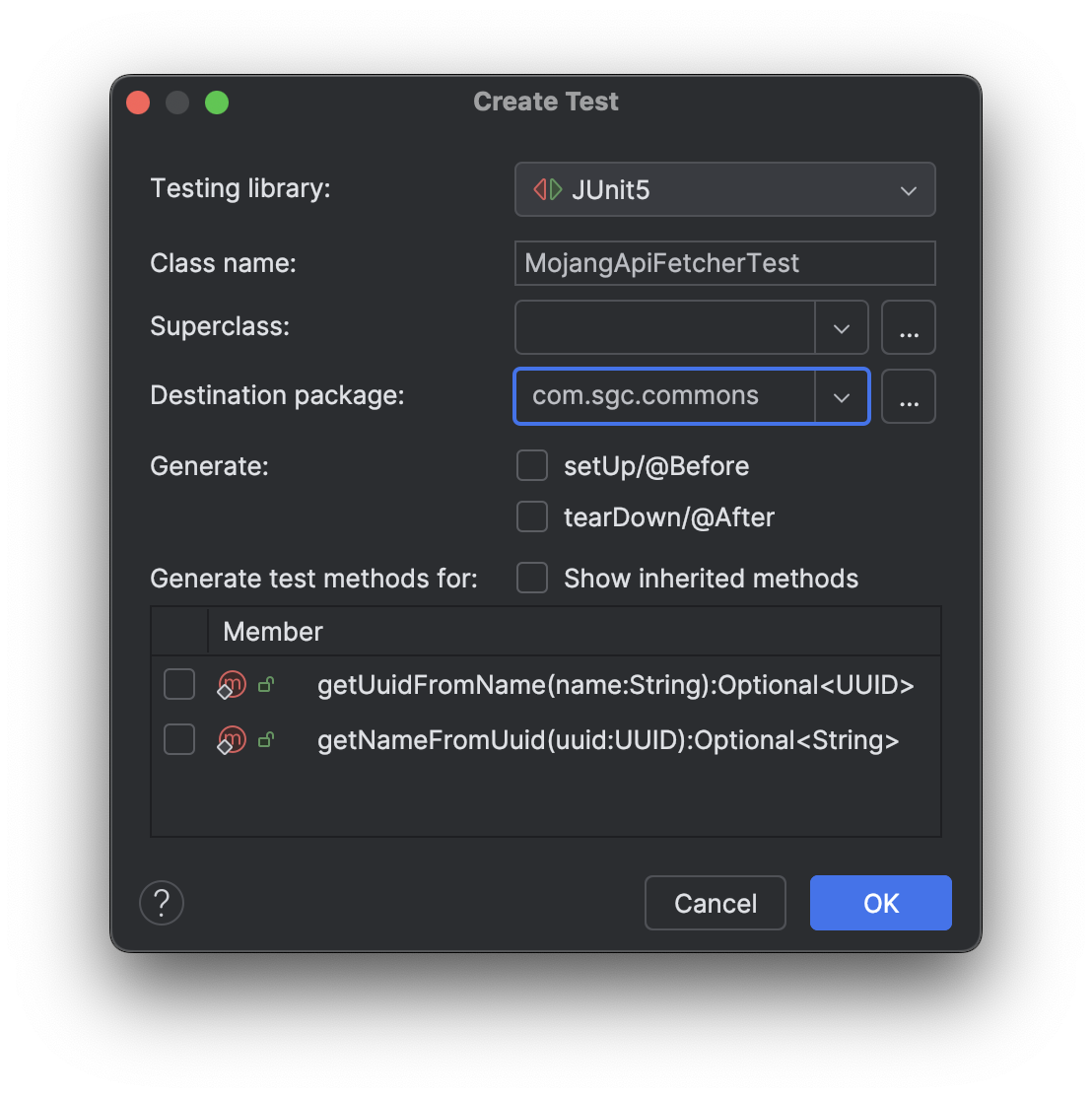This screenshot has height=1098, width=1092.
Task: Click the Class name text field
Action: (x=724, y=263)
